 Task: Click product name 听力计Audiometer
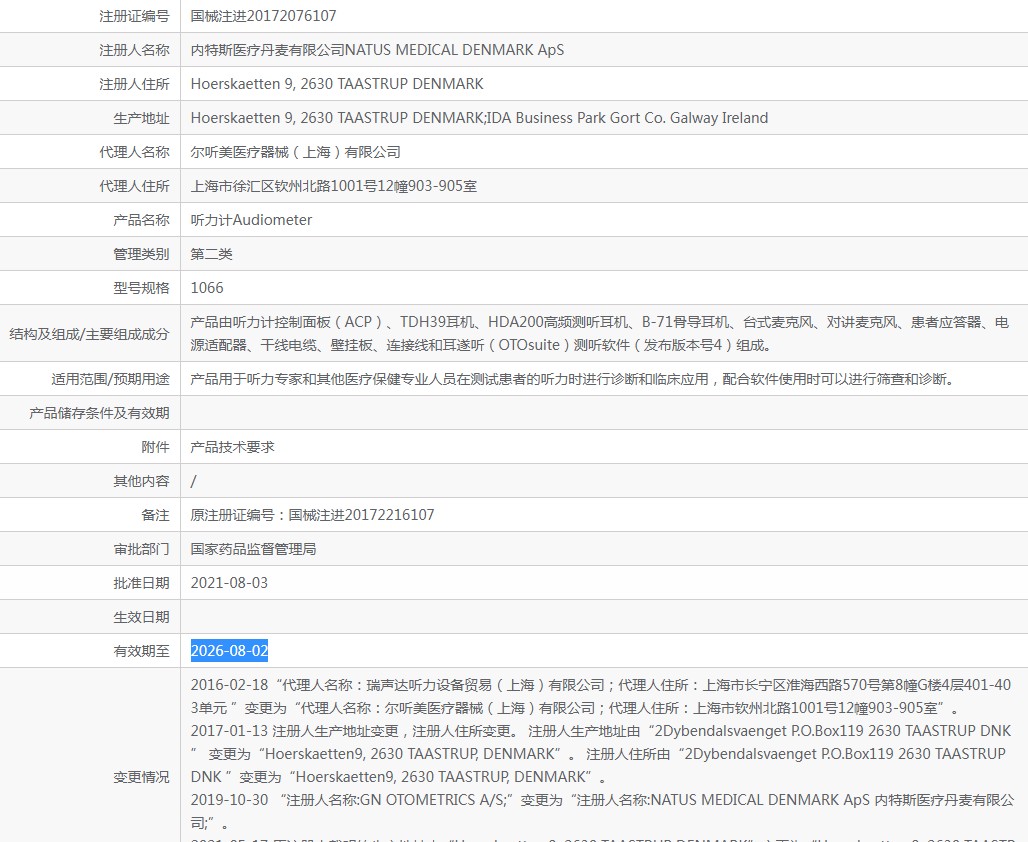coord(251,220)
